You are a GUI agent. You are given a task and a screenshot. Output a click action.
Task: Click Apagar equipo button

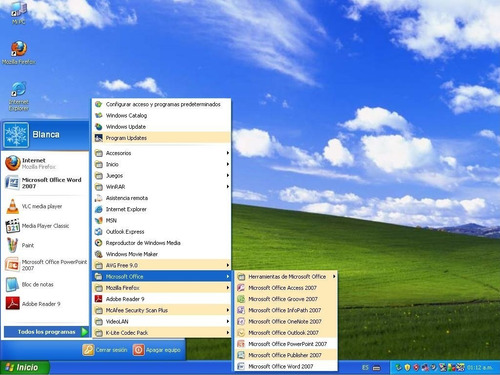point(157,350)
